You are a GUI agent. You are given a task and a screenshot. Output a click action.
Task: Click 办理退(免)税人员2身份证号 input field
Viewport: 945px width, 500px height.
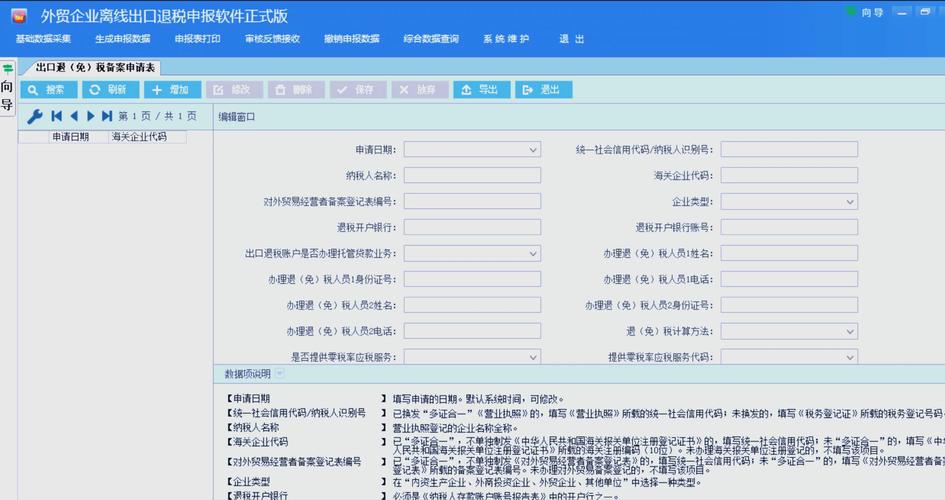(789, 305)
